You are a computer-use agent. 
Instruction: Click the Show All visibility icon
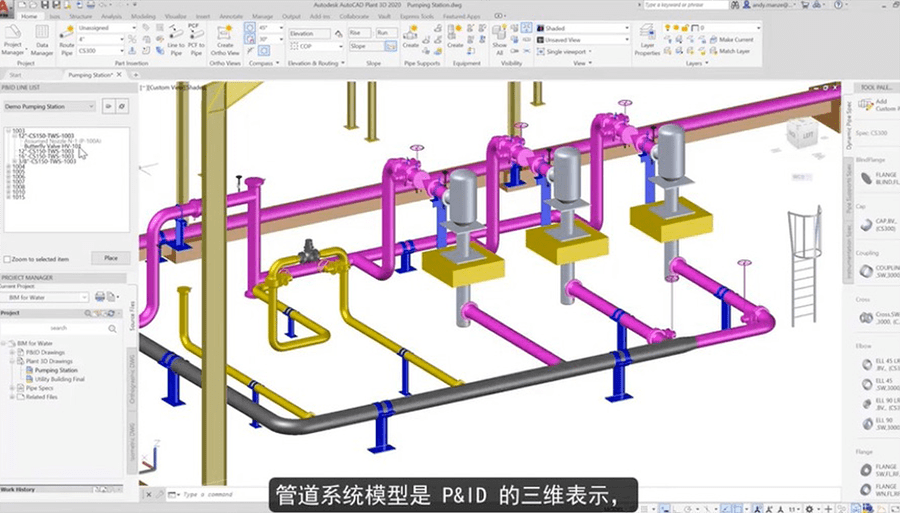coord(500,40)
